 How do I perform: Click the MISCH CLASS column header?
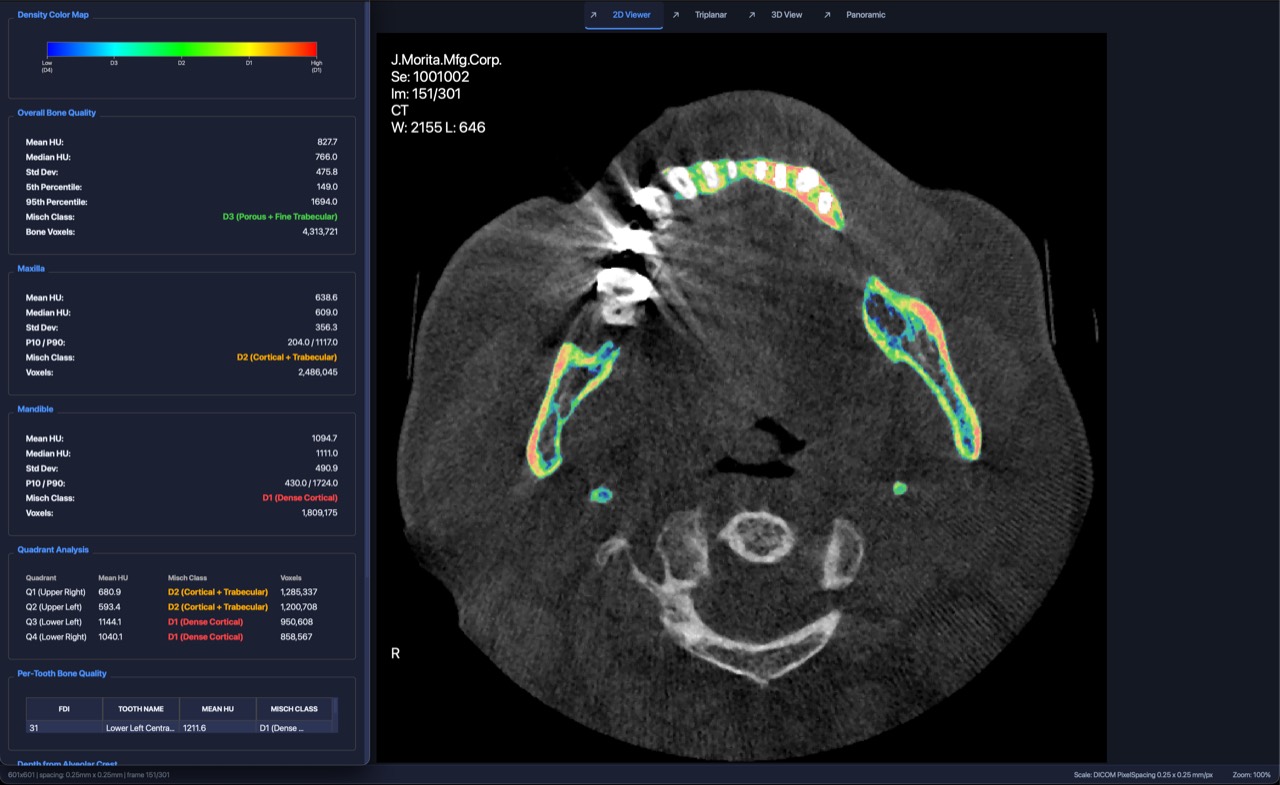pyautogui.click(x=294, y=709)
